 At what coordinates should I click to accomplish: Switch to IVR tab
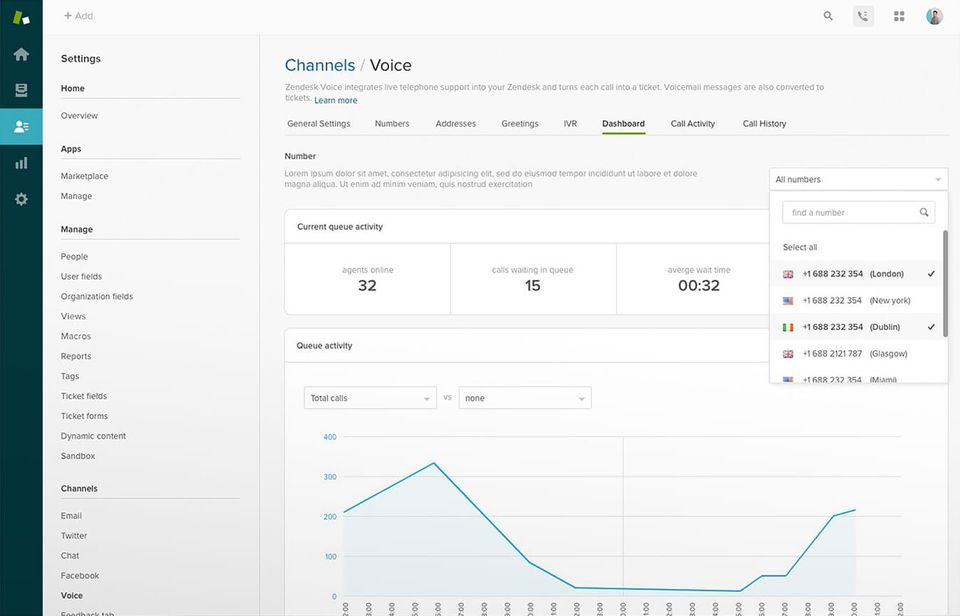pos(570,124)
